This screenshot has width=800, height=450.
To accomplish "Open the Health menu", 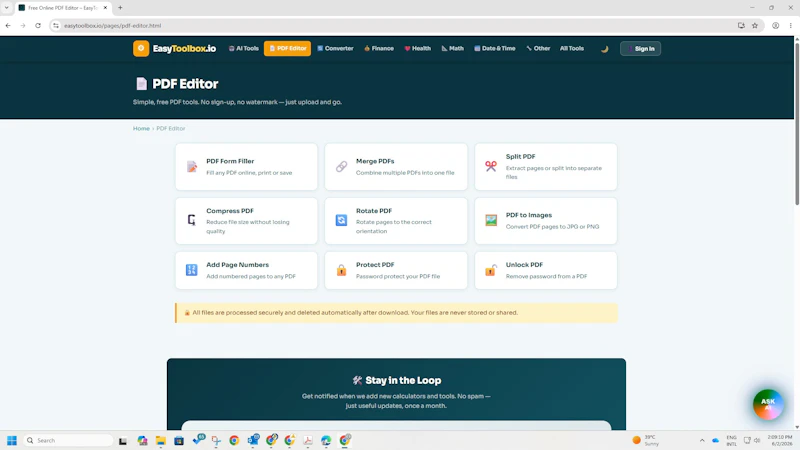I will click(x=418, y=48).
